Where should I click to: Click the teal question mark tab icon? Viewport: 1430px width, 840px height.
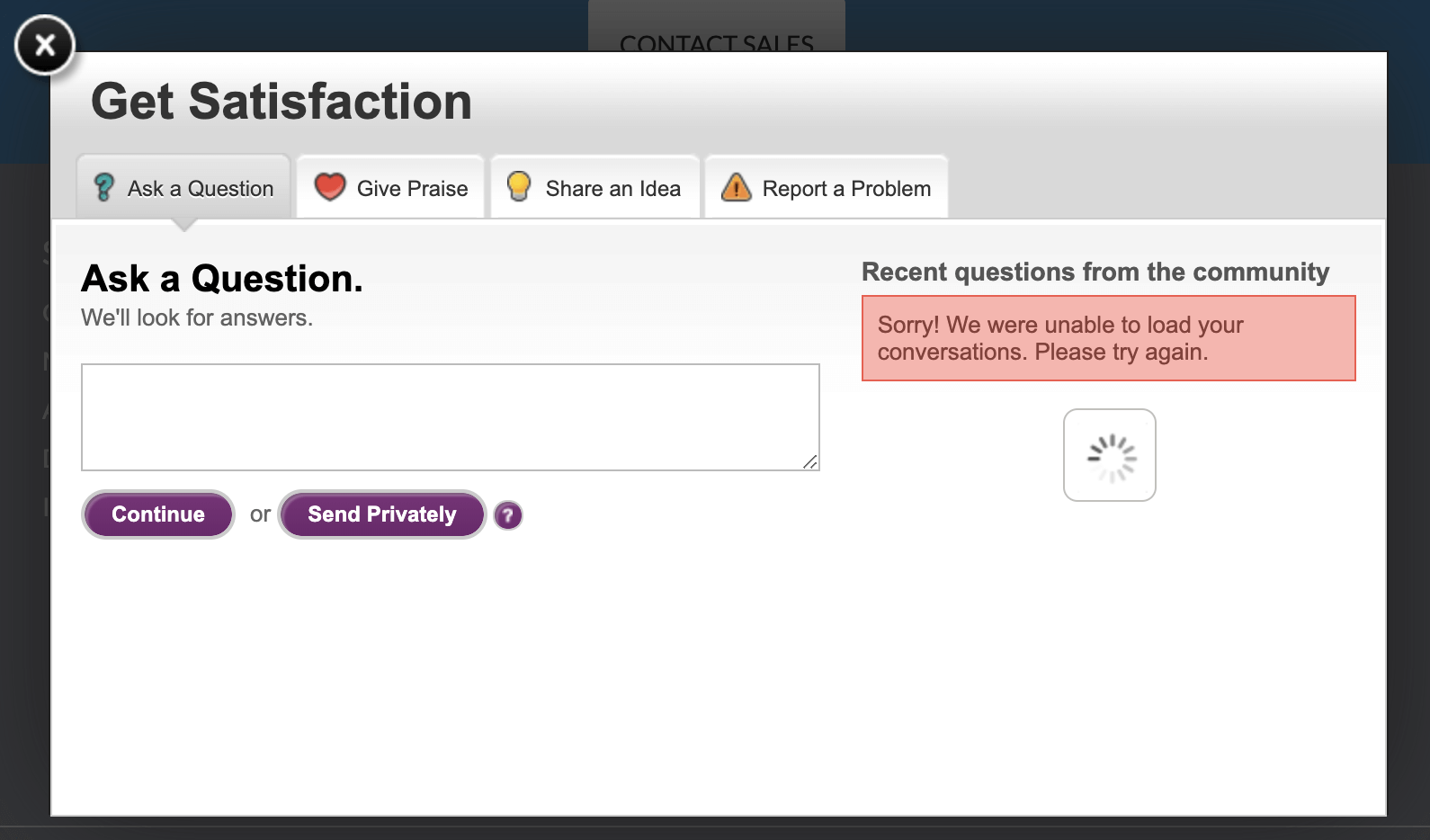pyautogui.click(x=104, y=187)
